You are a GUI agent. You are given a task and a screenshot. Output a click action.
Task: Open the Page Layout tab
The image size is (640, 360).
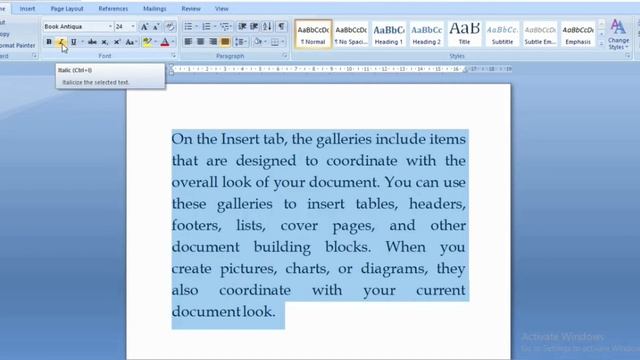67,9
